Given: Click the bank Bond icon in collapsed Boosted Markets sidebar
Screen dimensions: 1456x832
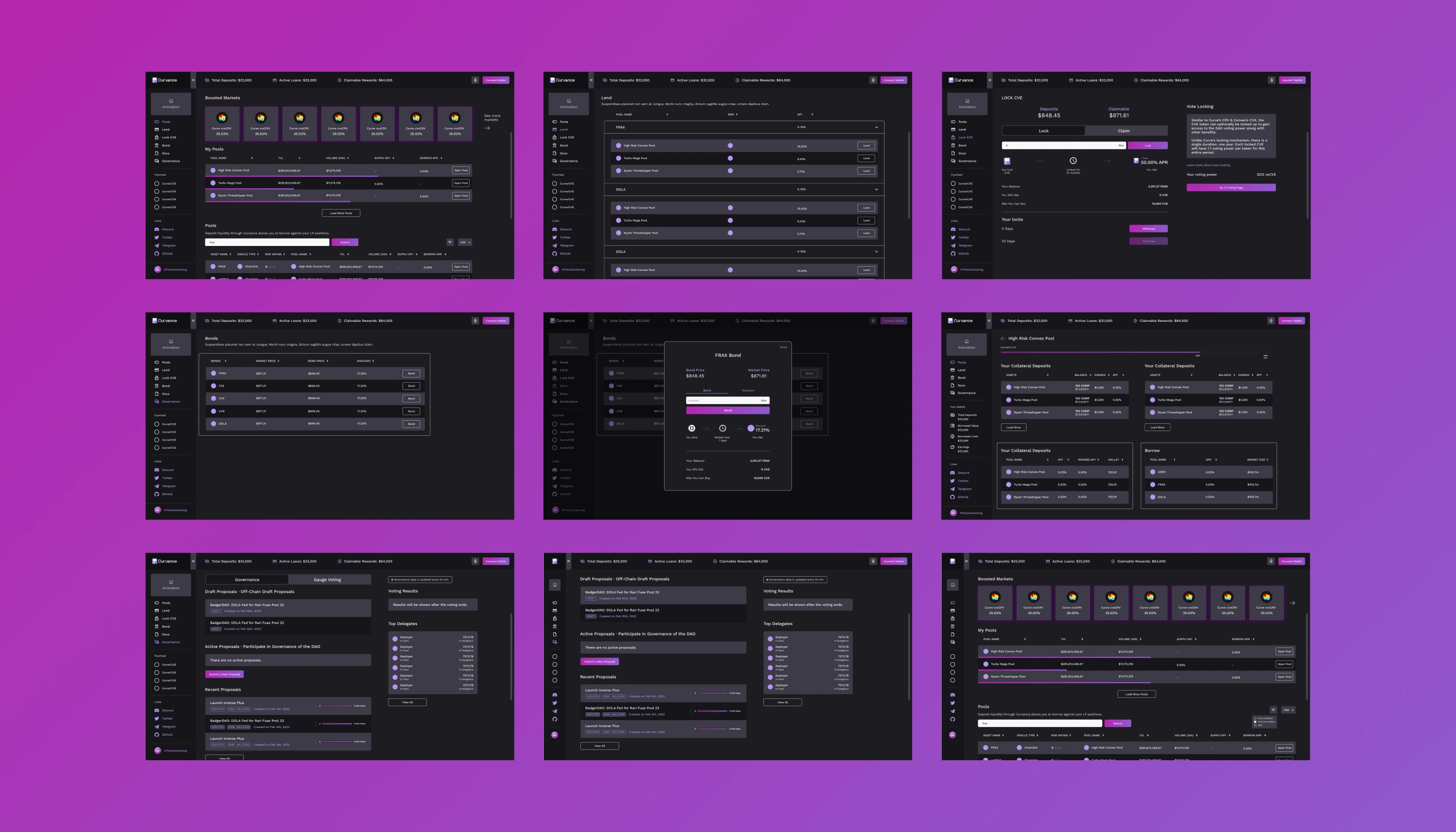Looking at the screenshot, I should [953, 626].
